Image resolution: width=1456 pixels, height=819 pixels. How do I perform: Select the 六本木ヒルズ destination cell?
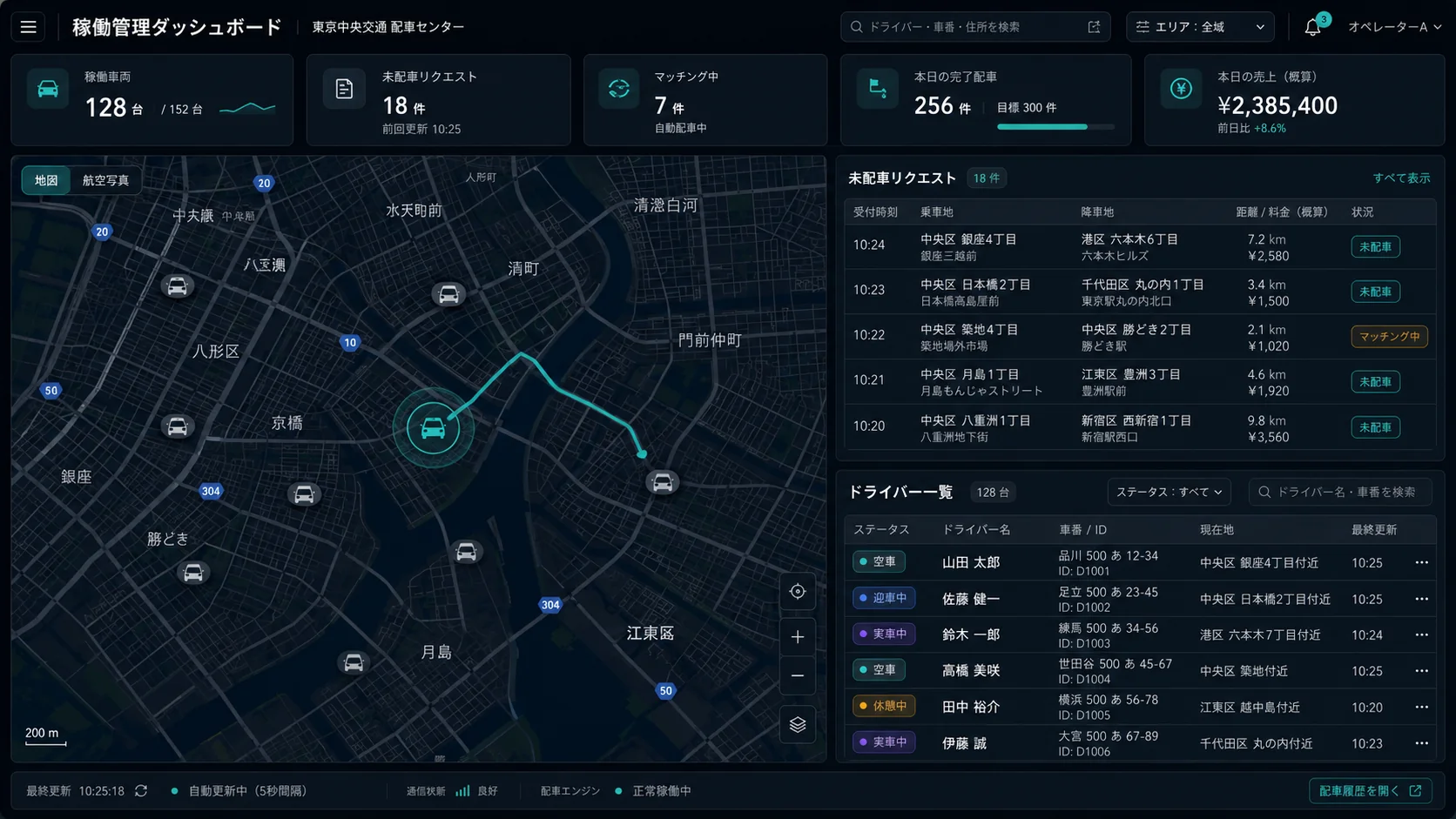click(x=1115, y=256)
